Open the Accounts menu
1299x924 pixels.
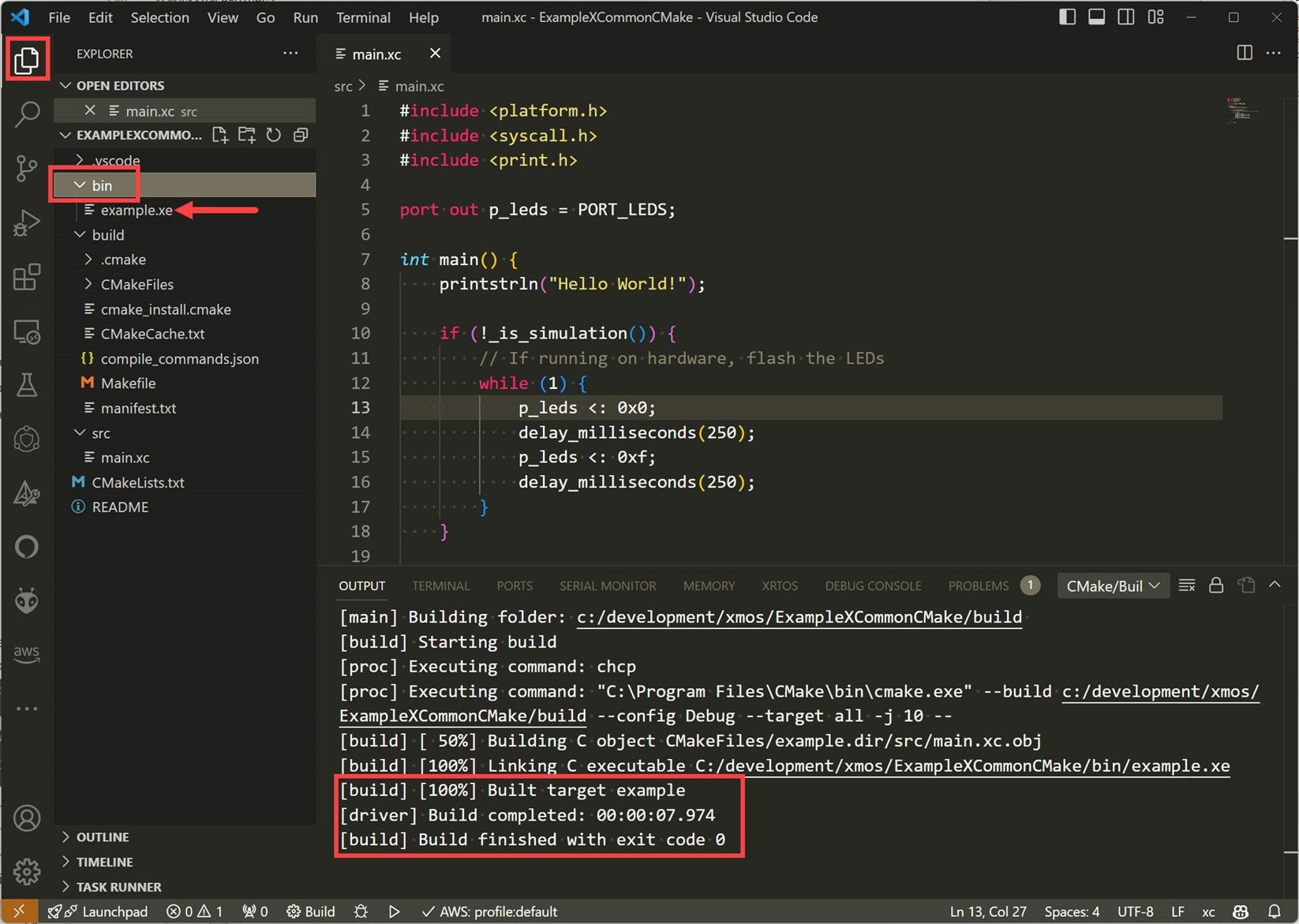27,818
